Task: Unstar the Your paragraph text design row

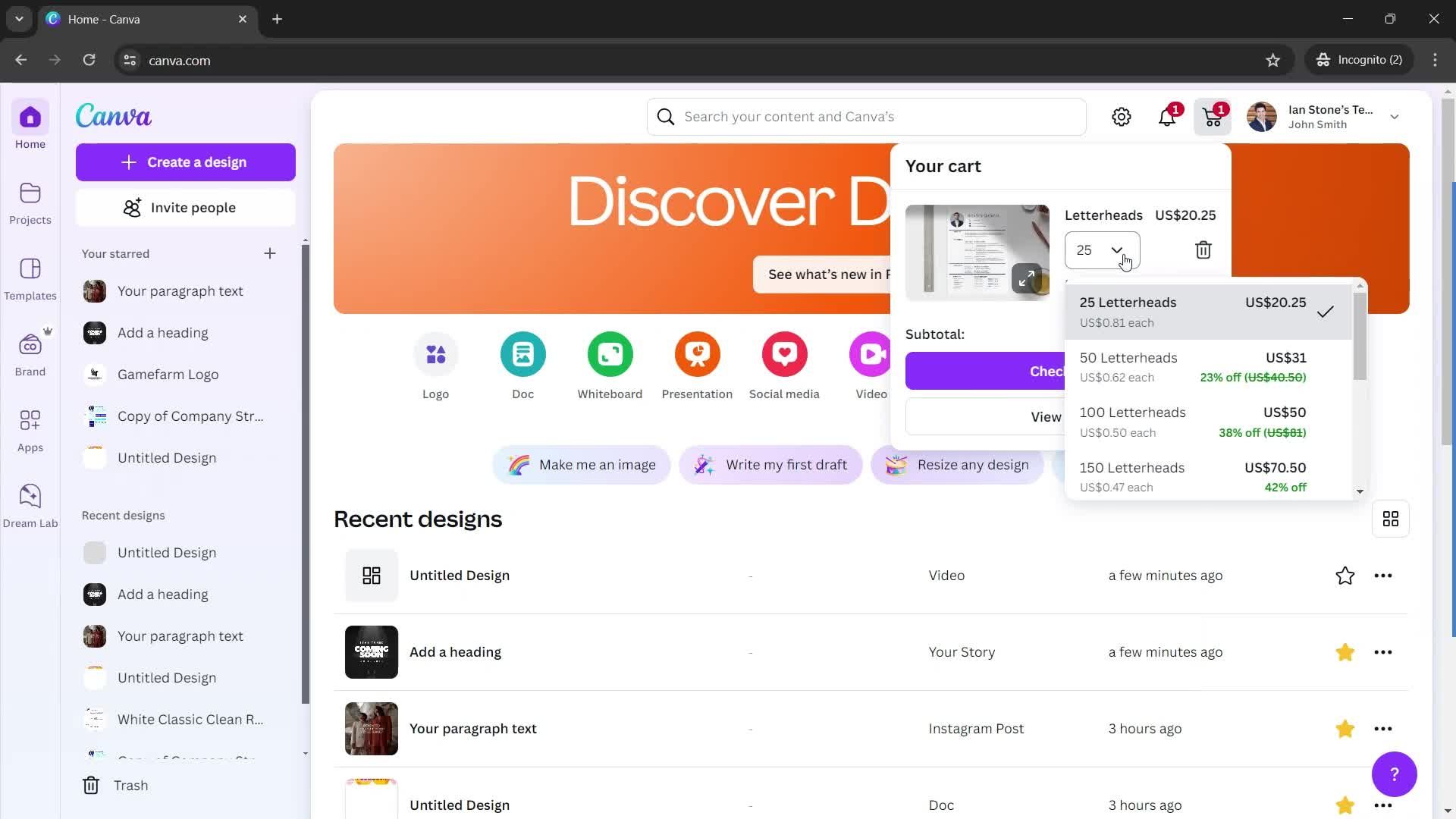Action: [1345, 729]
